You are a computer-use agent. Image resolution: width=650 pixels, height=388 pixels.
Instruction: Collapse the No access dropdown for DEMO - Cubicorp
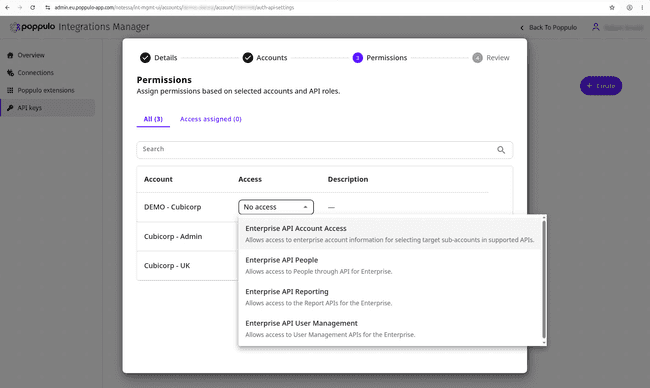(x=276, y=207)
